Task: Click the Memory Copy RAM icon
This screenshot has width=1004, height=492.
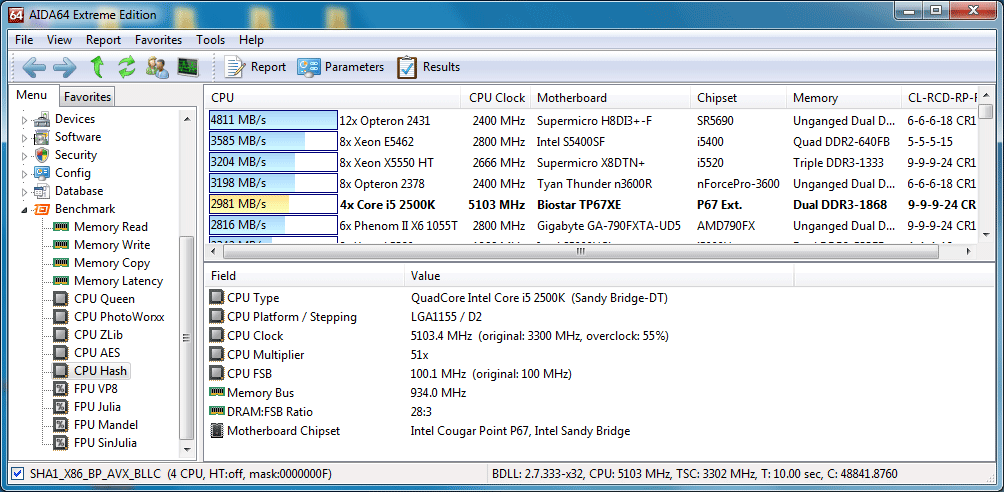Action: pyautogui.click(x=61, y=263)
